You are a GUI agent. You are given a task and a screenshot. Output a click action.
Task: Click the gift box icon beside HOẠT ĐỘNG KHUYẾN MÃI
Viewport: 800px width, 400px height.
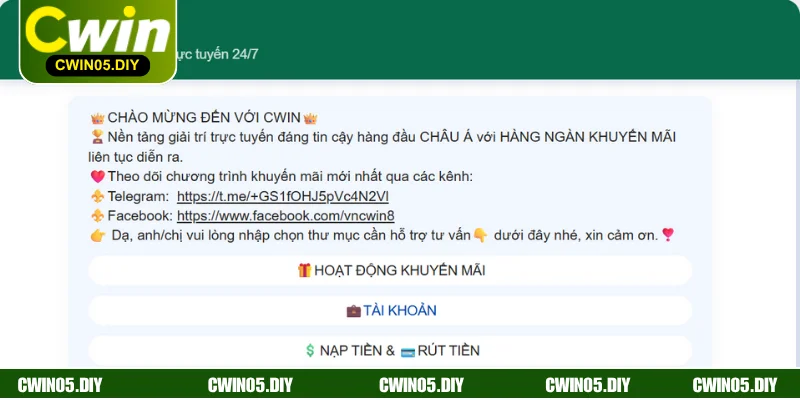[305, 270]
